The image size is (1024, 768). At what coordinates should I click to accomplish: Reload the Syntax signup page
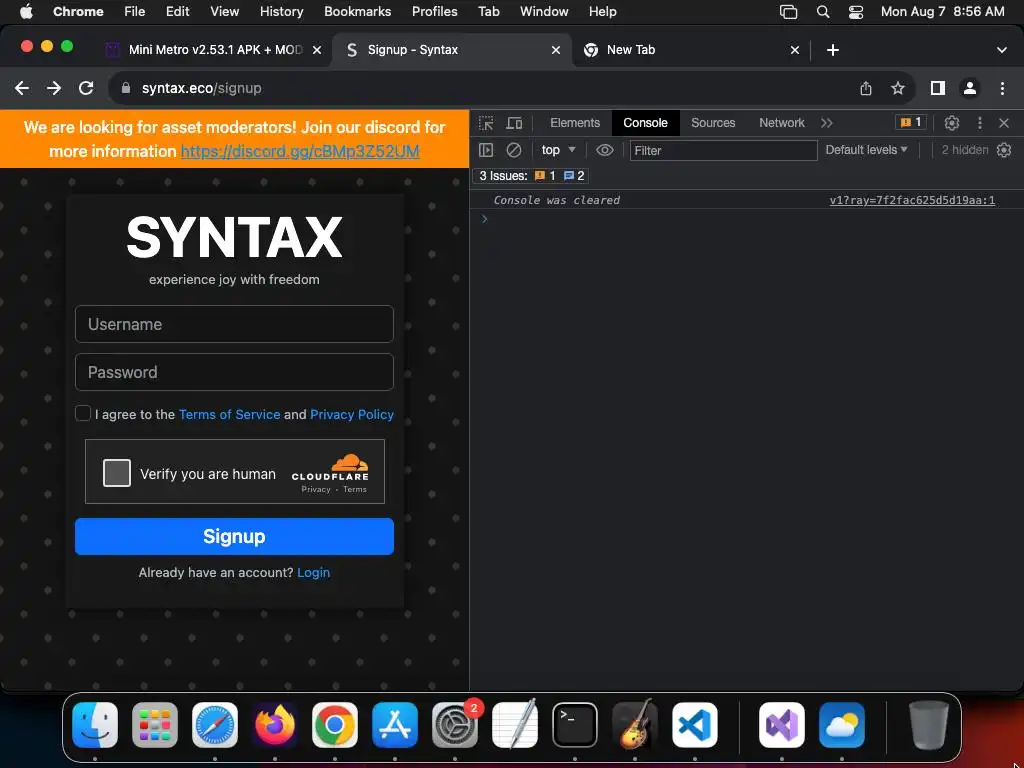[x=86, y=88]
